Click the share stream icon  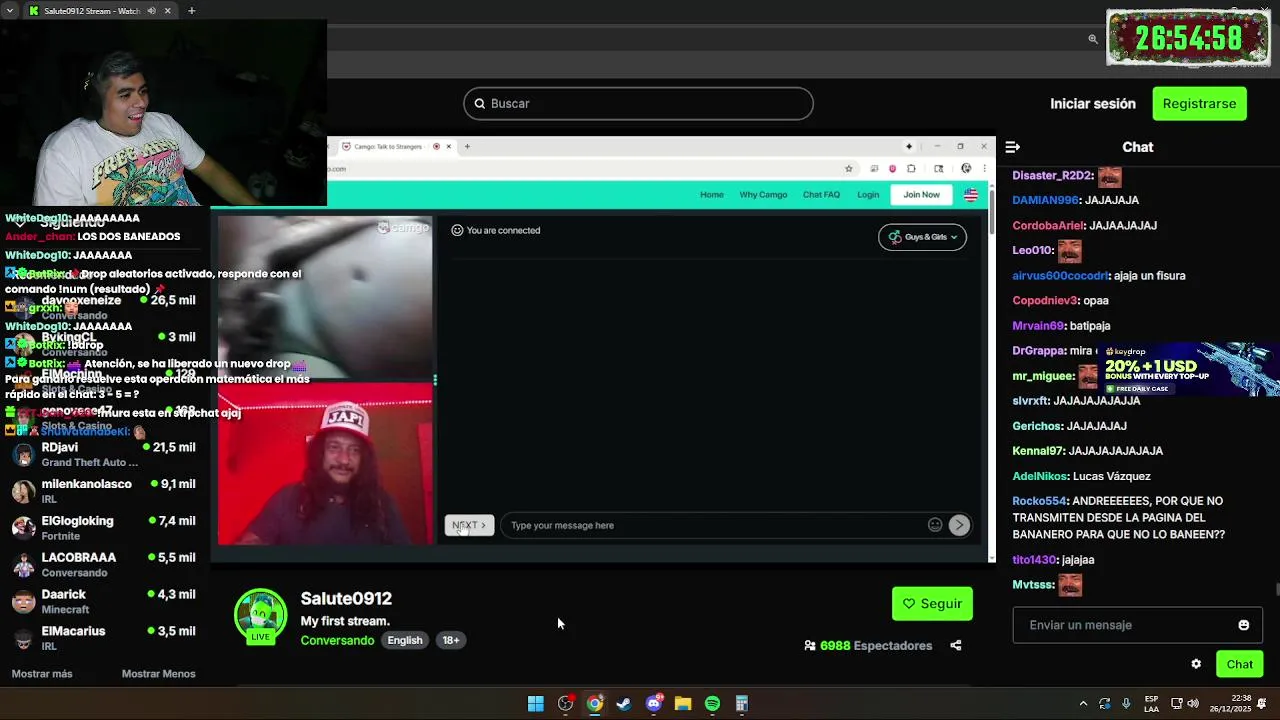pyautogui.click(x=956, y=646)
